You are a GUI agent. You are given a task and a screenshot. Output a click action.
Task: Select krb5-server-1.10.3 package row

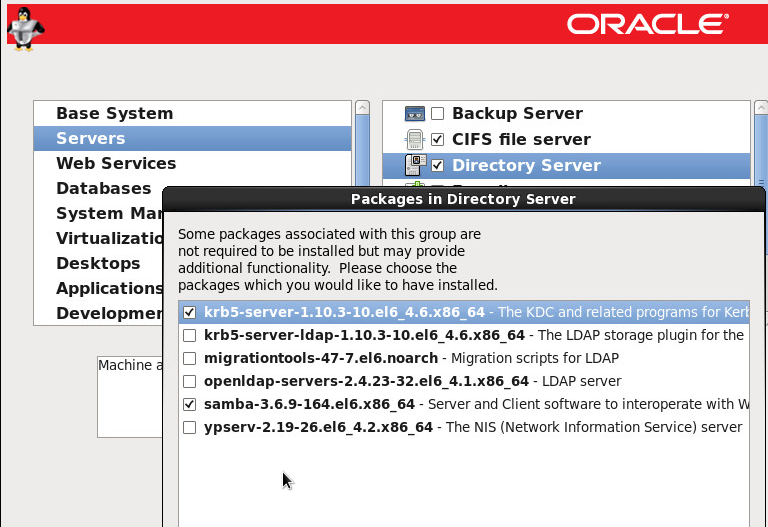point(464,312)
